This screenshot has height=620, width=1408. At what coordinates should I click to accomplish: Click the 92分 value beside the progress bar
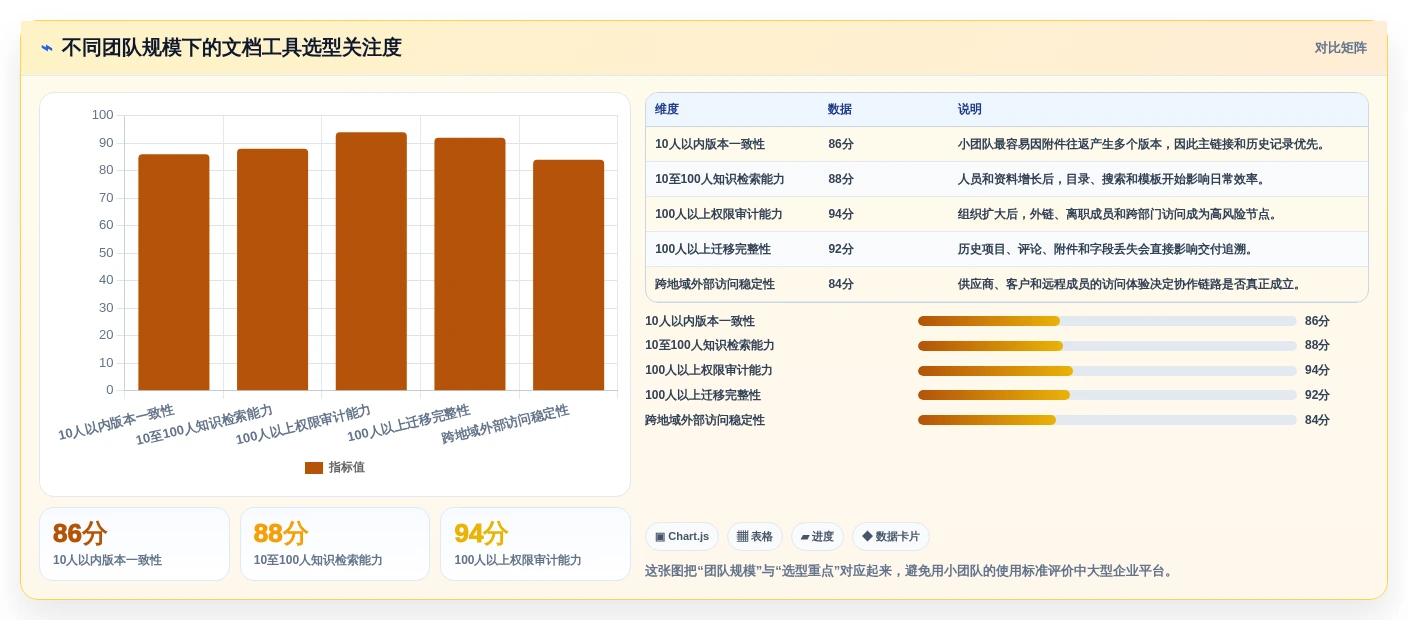(1317, 395)
